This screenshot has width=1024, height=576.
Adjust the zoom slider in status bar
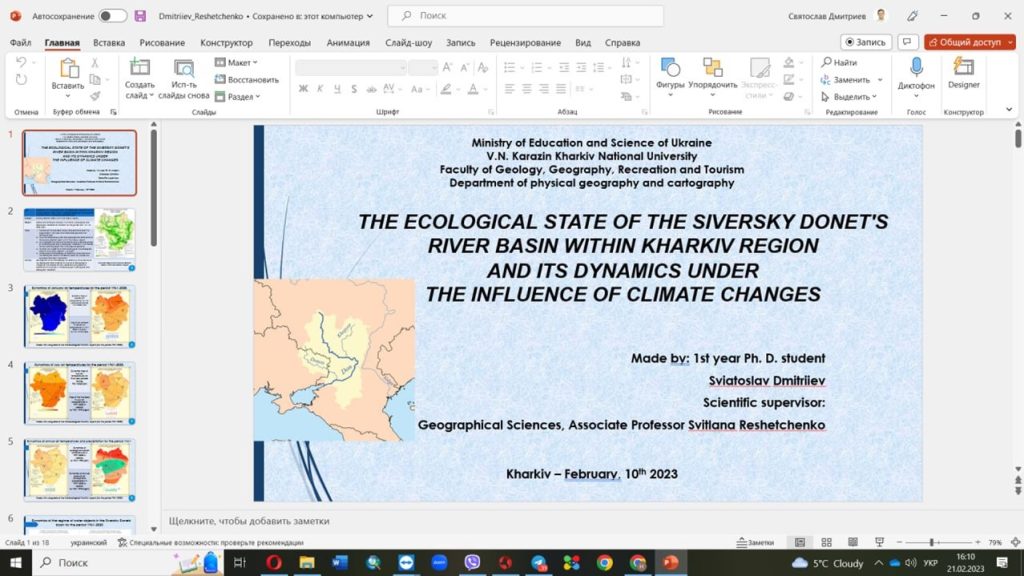[932, 542]
